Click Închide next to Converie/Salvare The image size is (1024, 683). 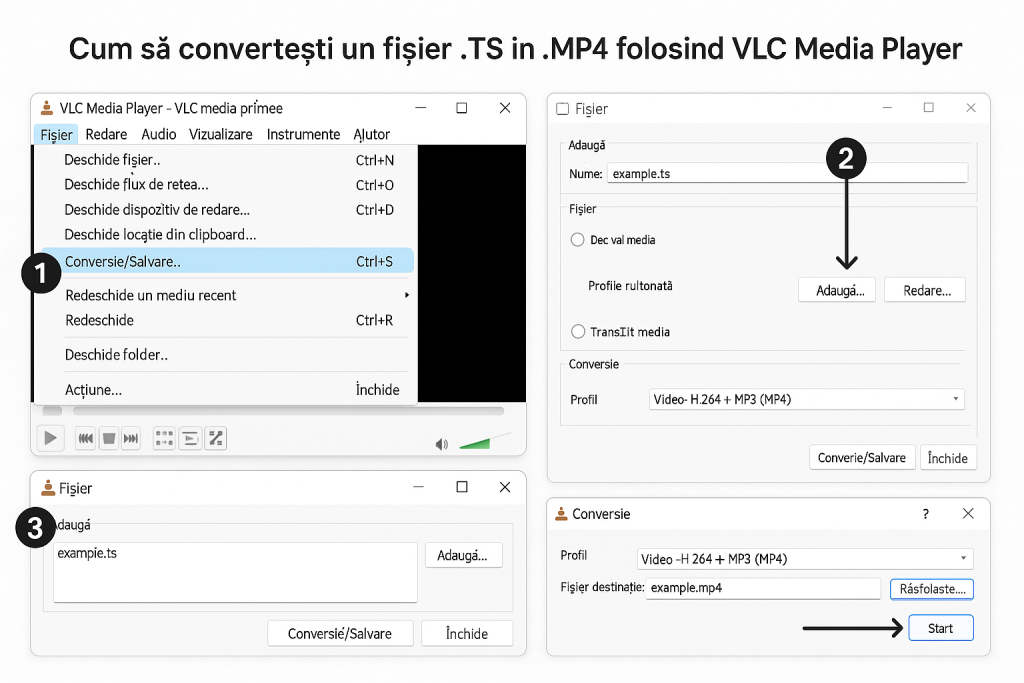tap(948, 458)
